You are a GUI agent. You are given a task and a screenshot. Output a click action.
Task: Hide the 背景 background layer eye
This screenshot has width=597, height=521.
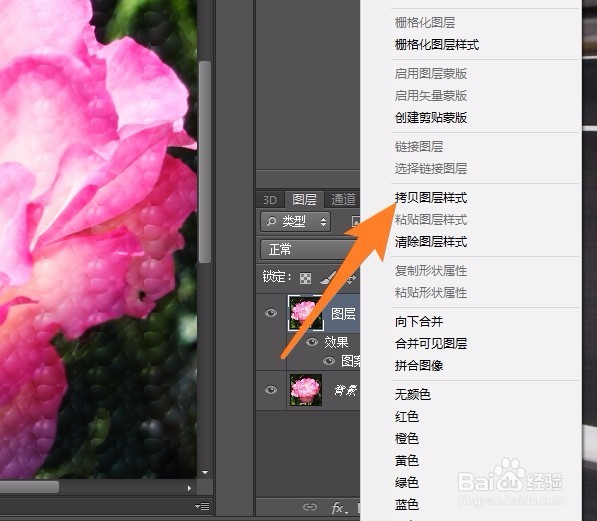tap(271, 390)
